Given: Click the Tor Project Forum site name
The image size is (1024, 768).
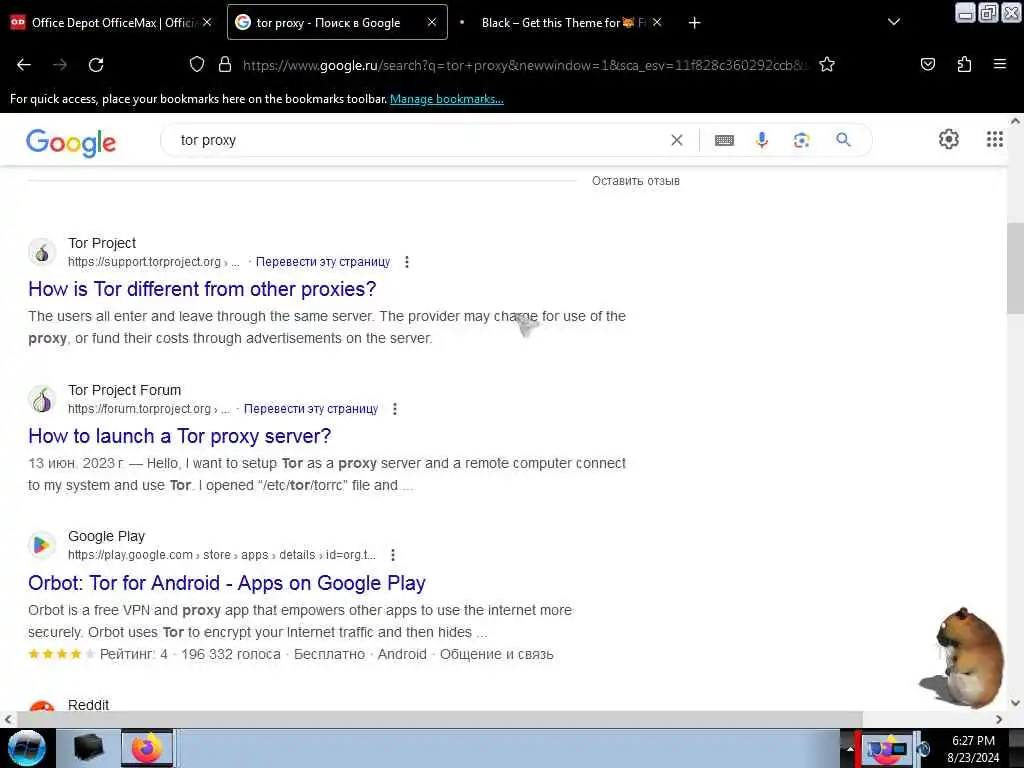Looking at the screenshot, I should point(124,390).
